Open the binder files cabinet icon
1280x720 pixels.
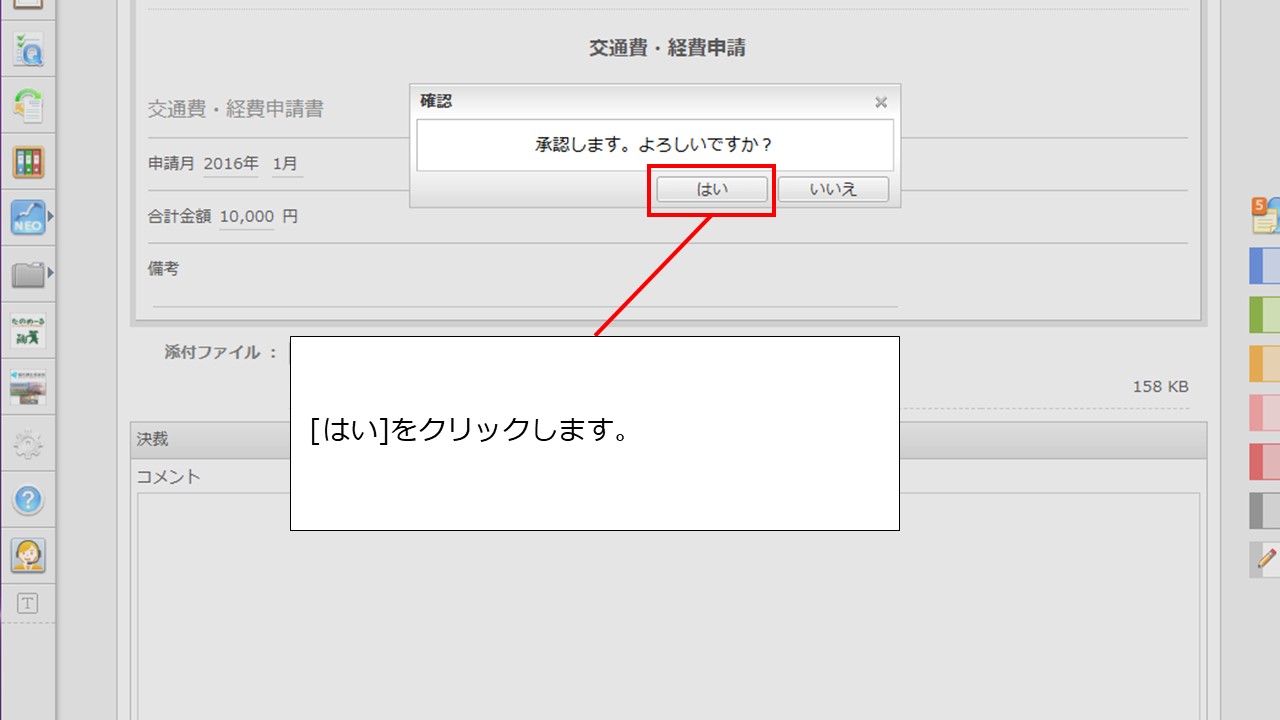pos(28,161)
